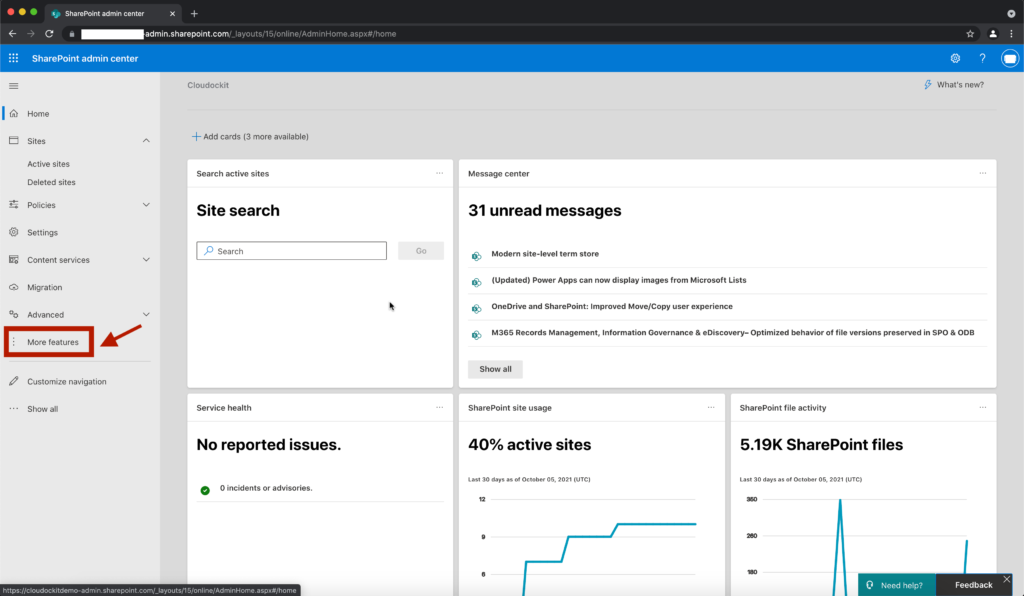Collapse the navigation hamburger menu
This screenshot has width=1024, height=596.
(14, 86)
